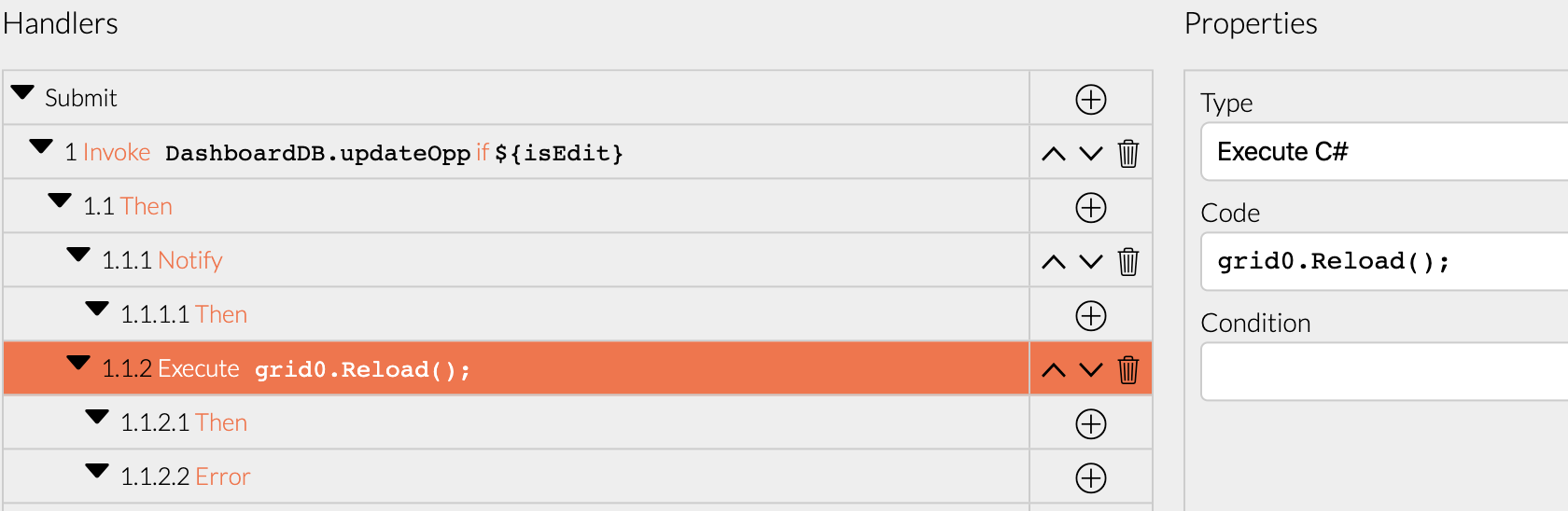
Task: Add a handler under 1.1.2.1 Then
Action: (x=1090, y=423)
